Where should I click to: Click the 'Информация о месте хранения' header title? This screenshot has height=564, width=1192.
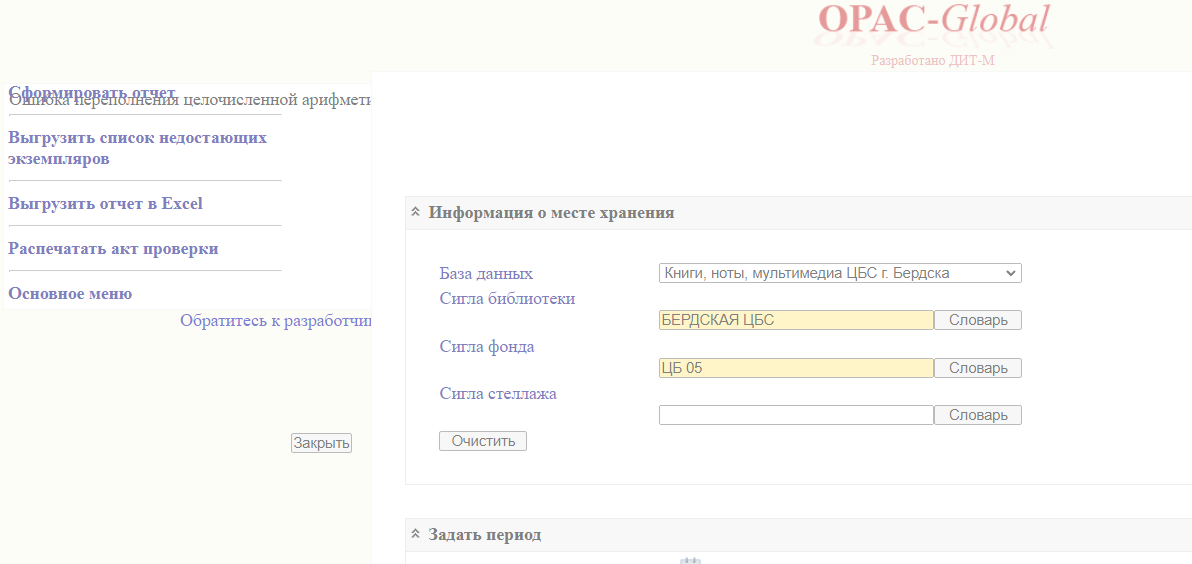(x=551, y=212)
